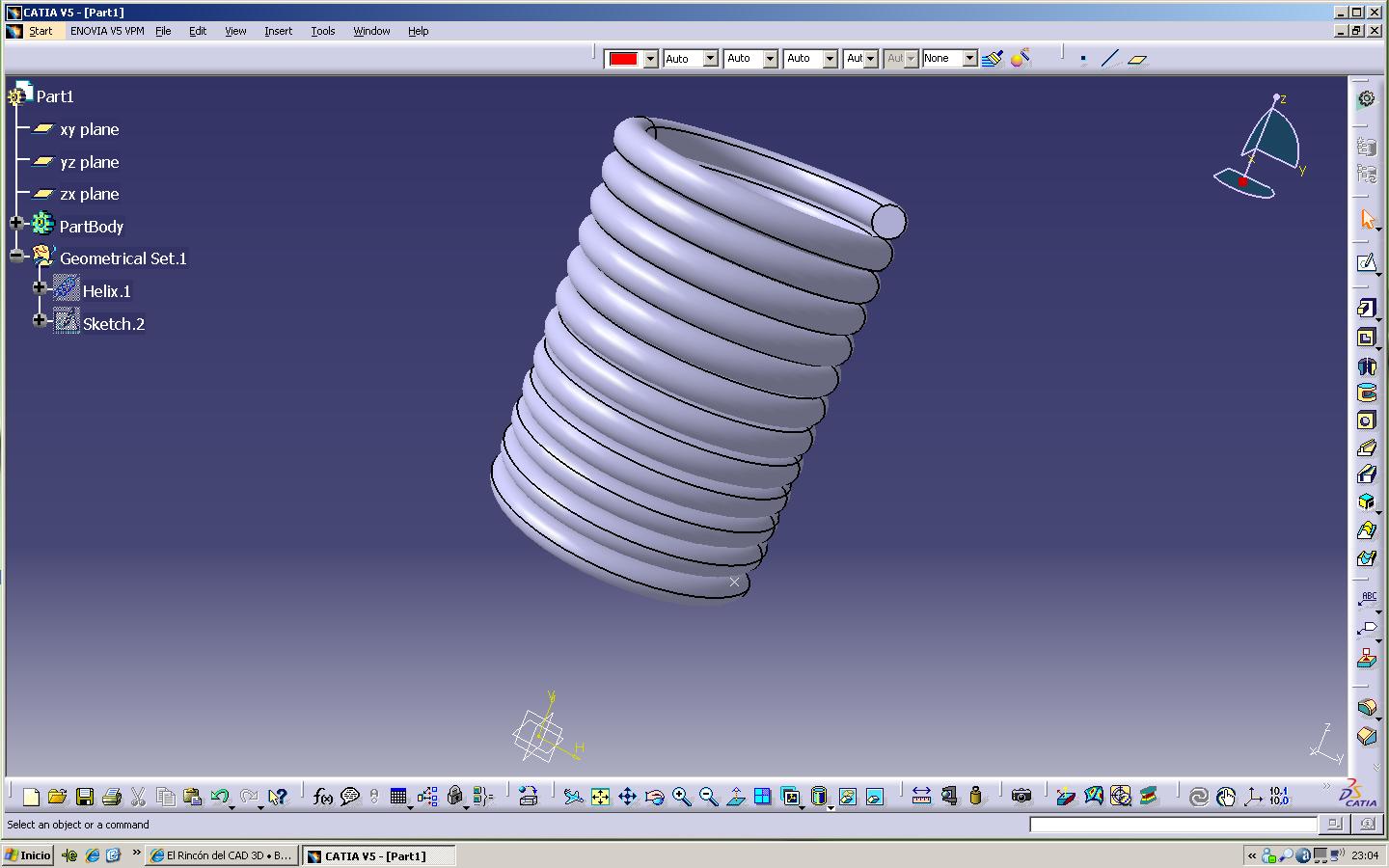The width and height of the screenshot is (1389, 868).
Task: Click the Sketch tool in right toolbar
Action: tap(1367, 263)
